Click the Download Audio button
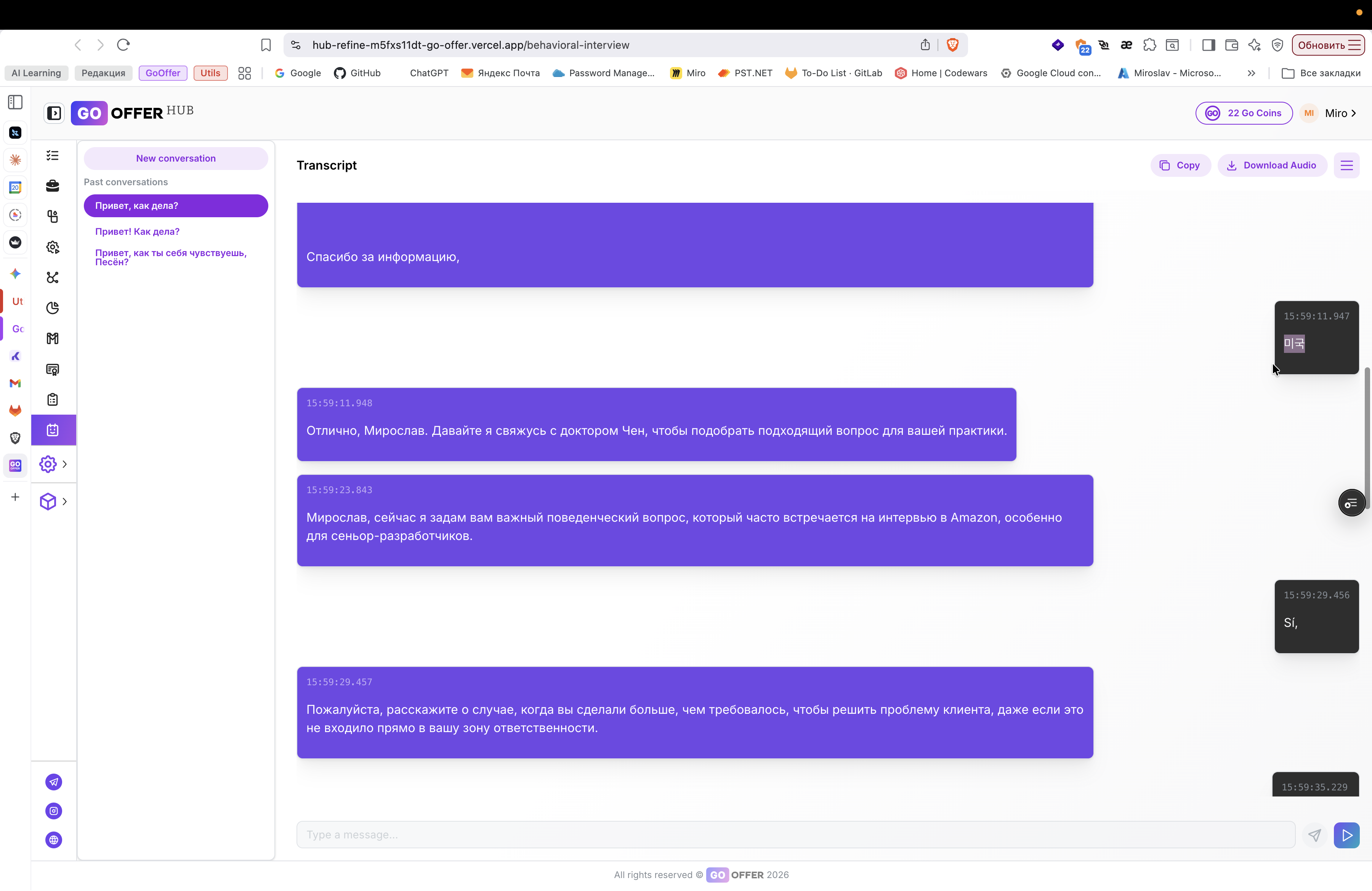The image size is (1372, 891). [x=1272, y=165]
